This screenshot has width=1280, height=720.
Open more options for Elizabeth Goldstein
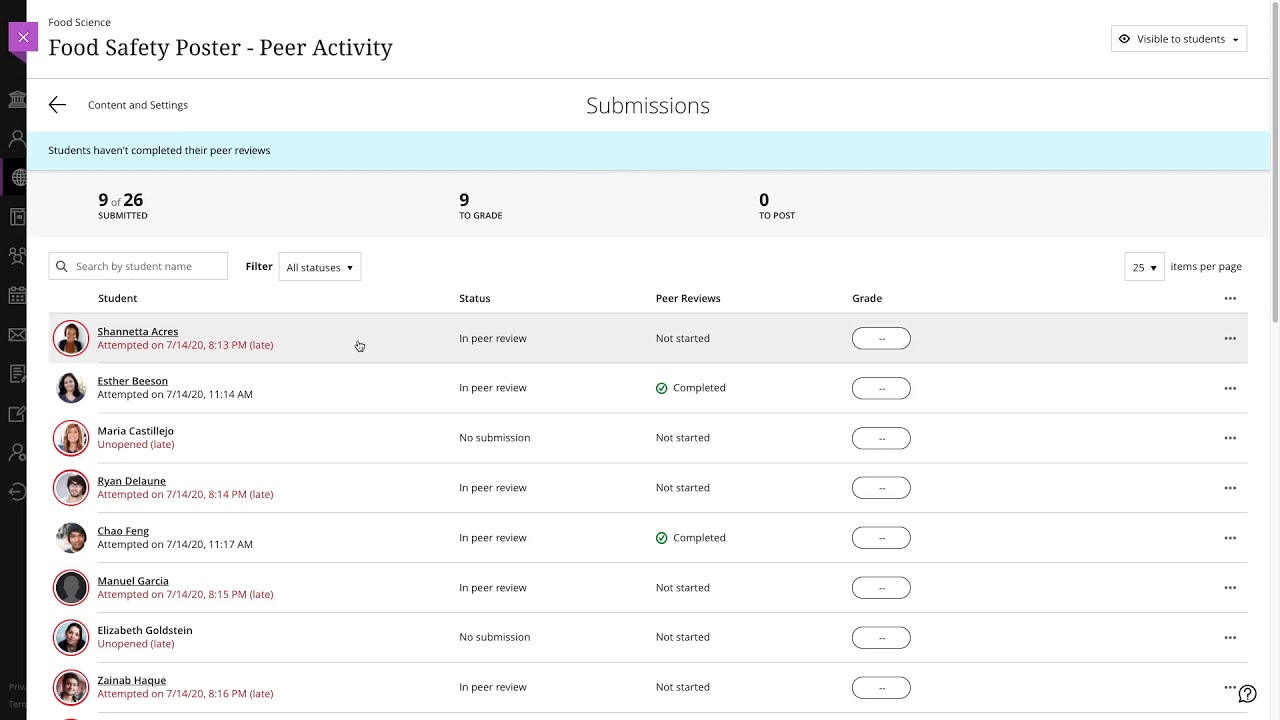(x=1230, y=637)
